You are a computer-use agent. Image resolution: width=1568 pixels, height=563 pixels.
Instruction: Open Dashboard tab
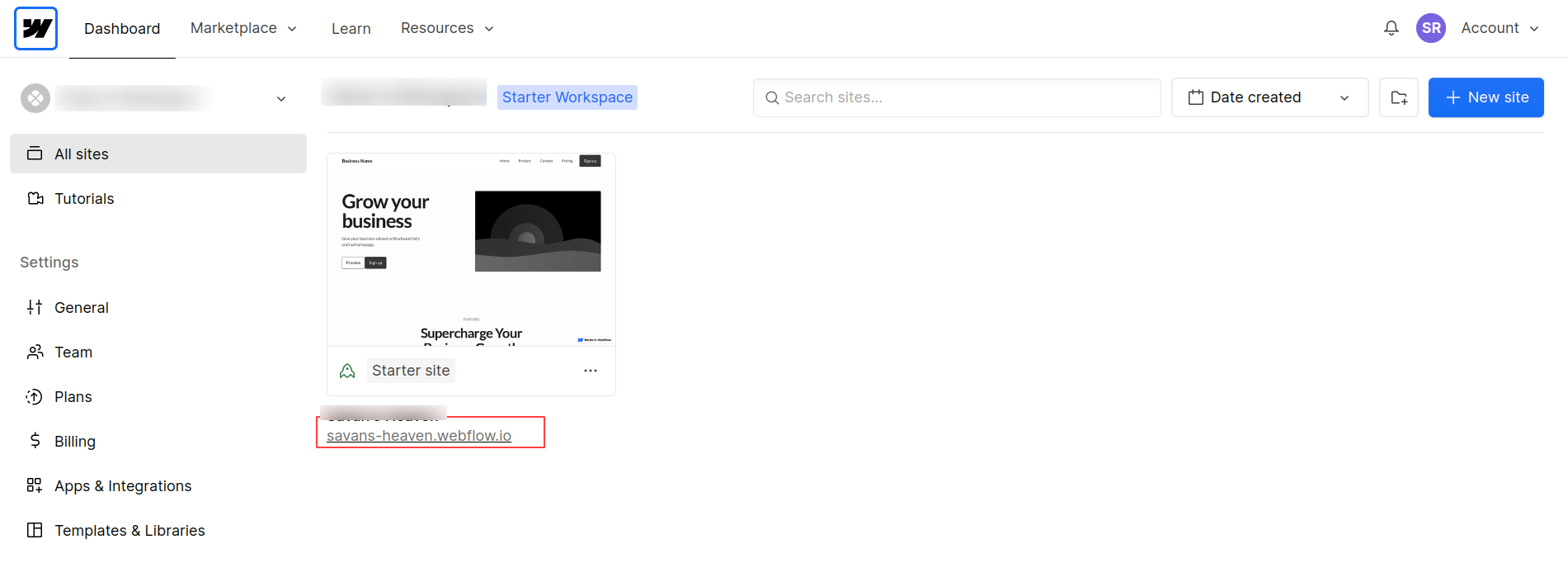122,29
